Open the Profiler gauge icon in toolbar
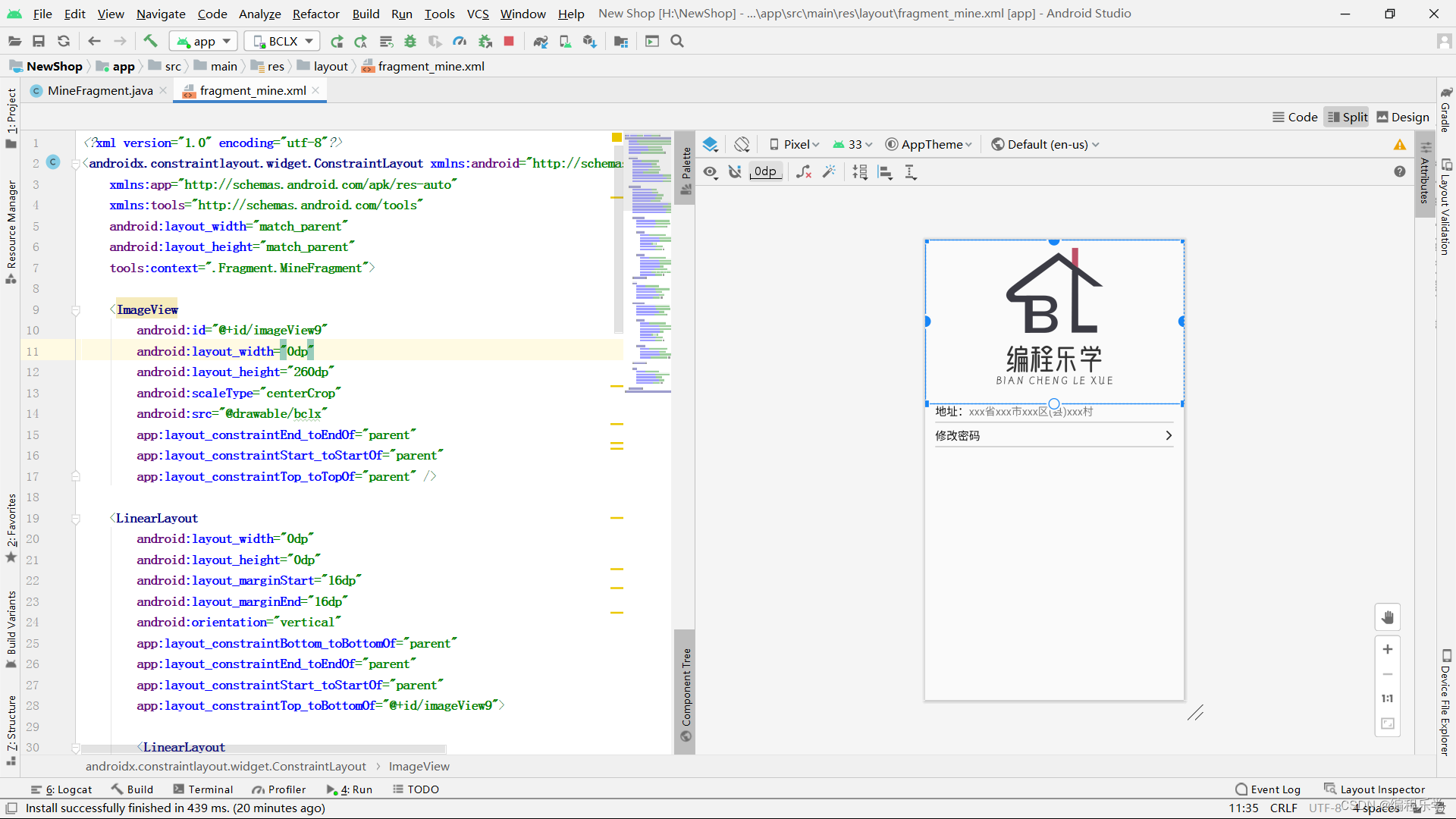This screenshot has height=819, width=1456. tap(460, 41)
